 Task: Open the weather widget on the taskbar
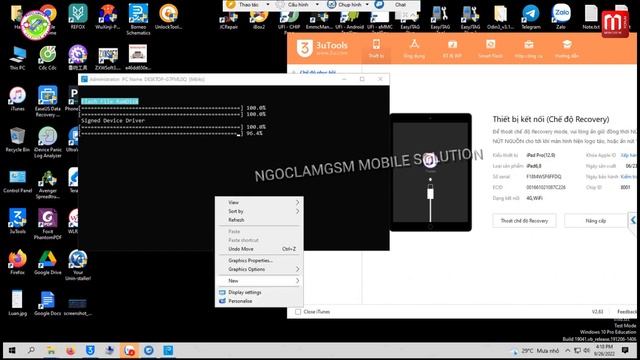coord(536,351)
